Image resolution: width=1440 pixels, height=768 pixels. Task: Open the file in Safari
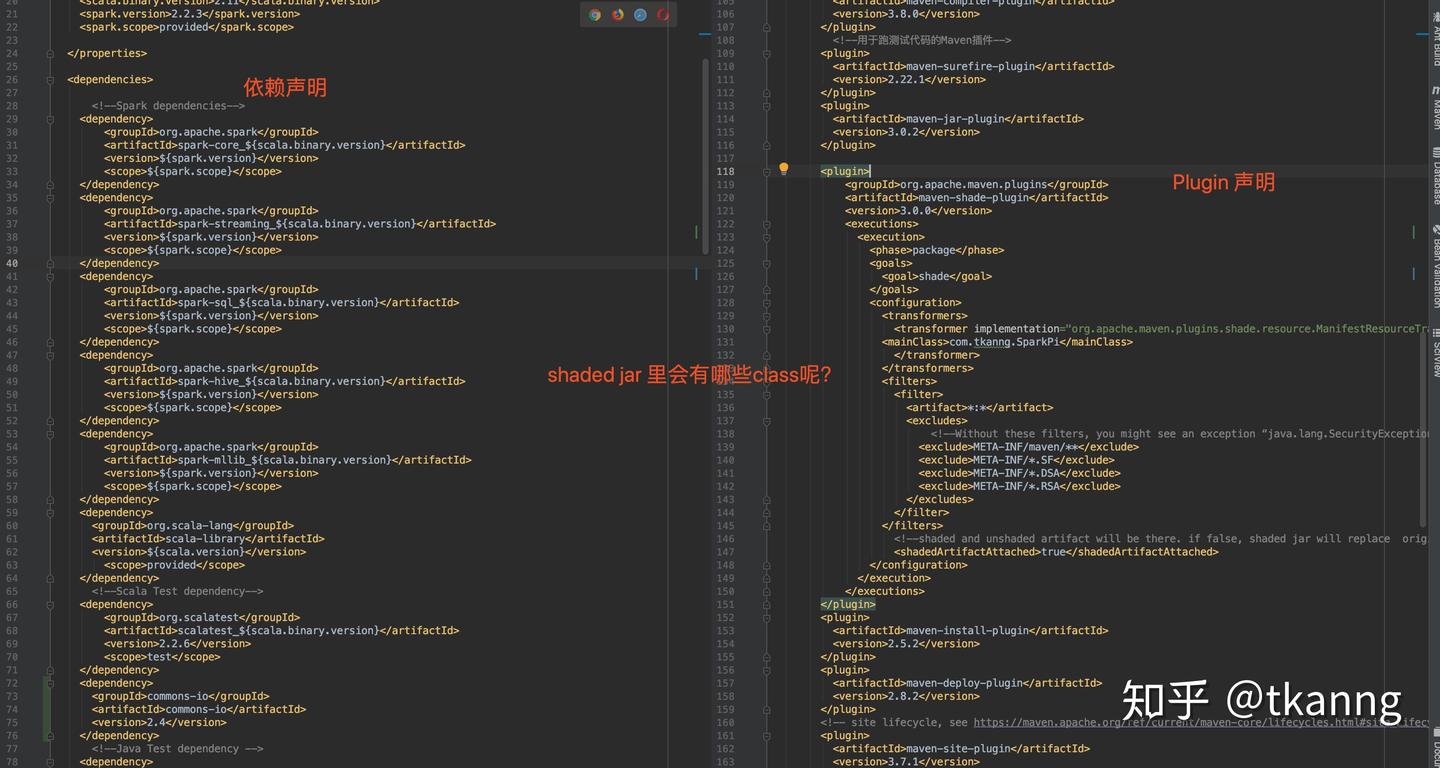640,15
